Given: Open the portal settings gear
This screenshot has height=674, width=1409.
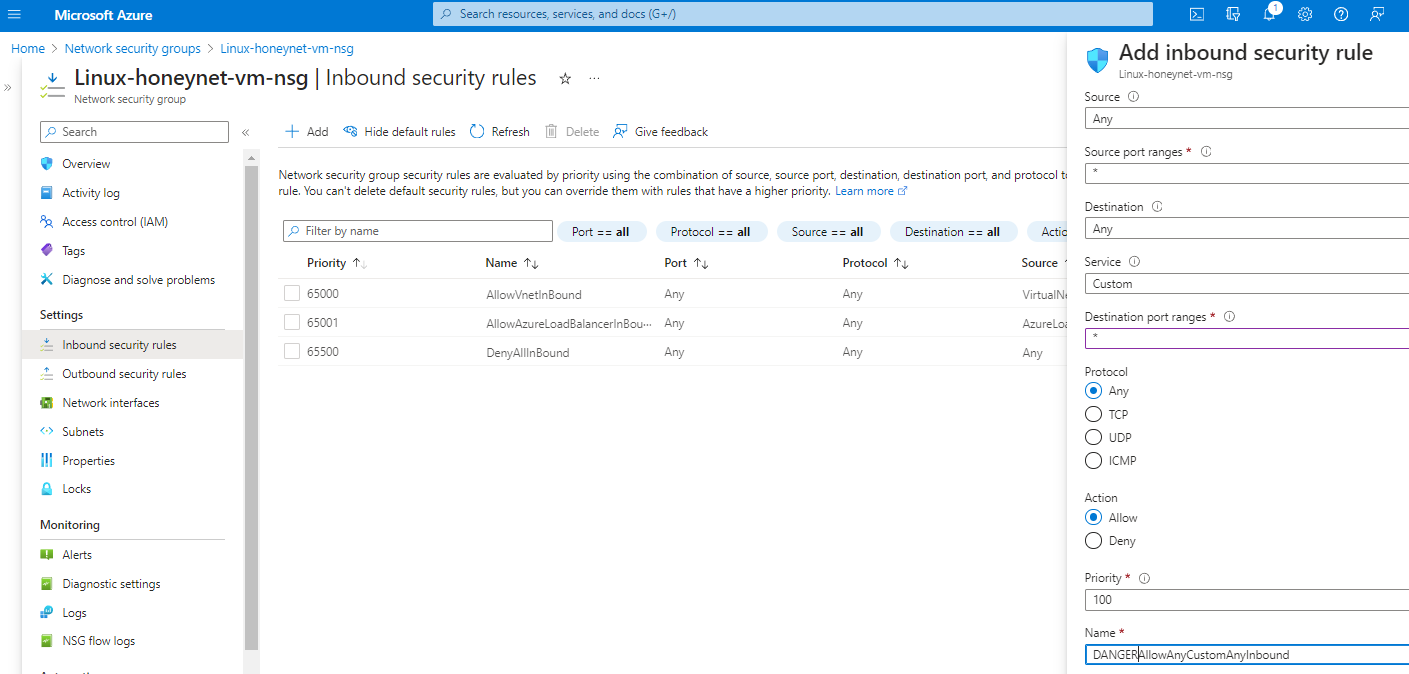Looking at the screenshot, I should [x=1304, y=14].
